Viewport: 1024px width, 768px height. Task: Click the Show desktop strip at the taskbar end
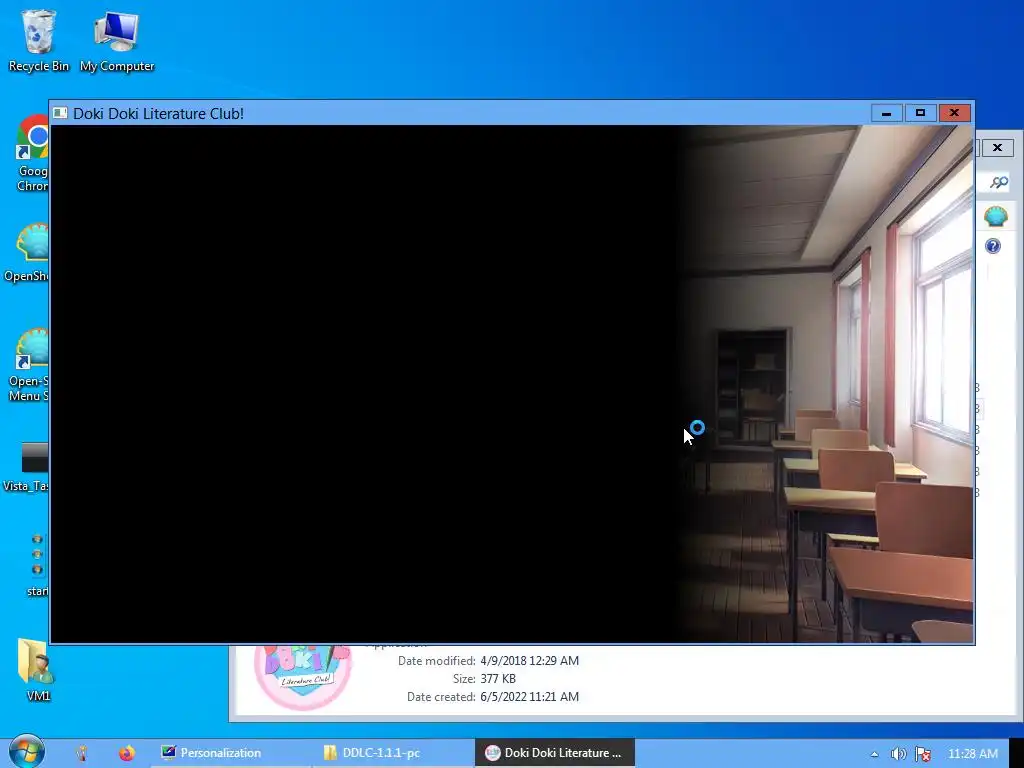(1016, 753)
